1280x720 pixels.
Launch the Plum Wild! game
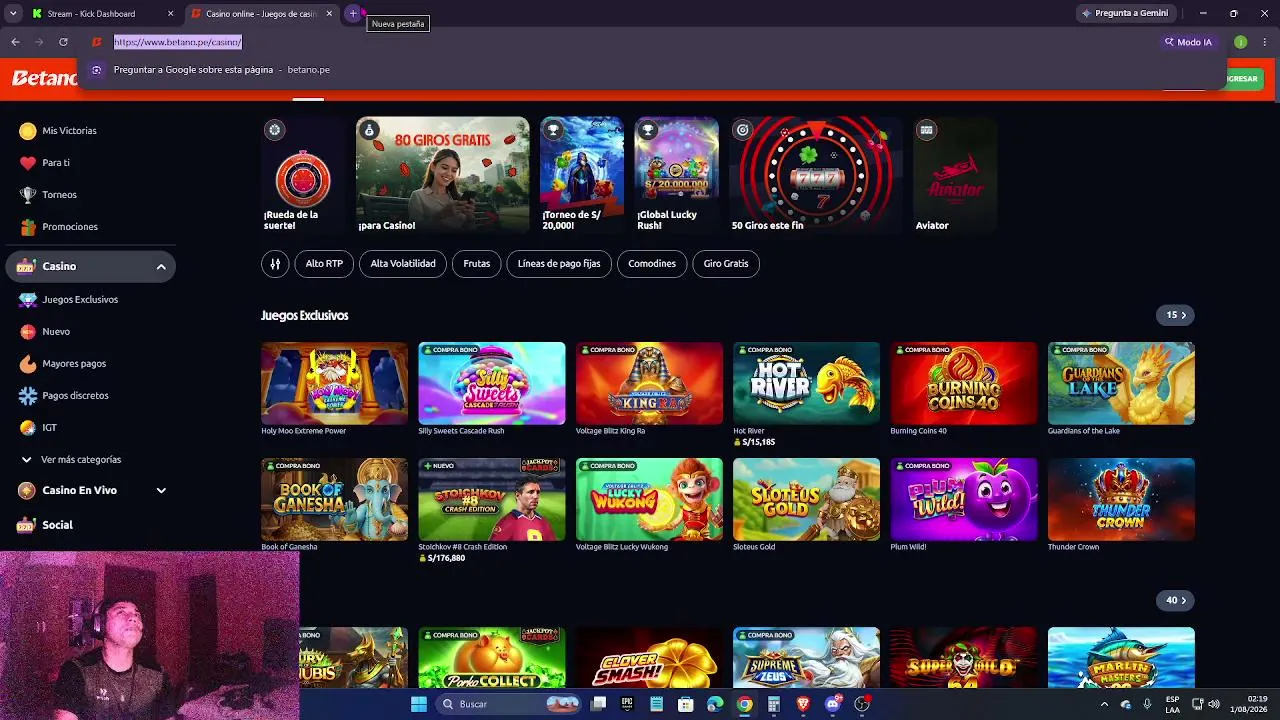963,499
